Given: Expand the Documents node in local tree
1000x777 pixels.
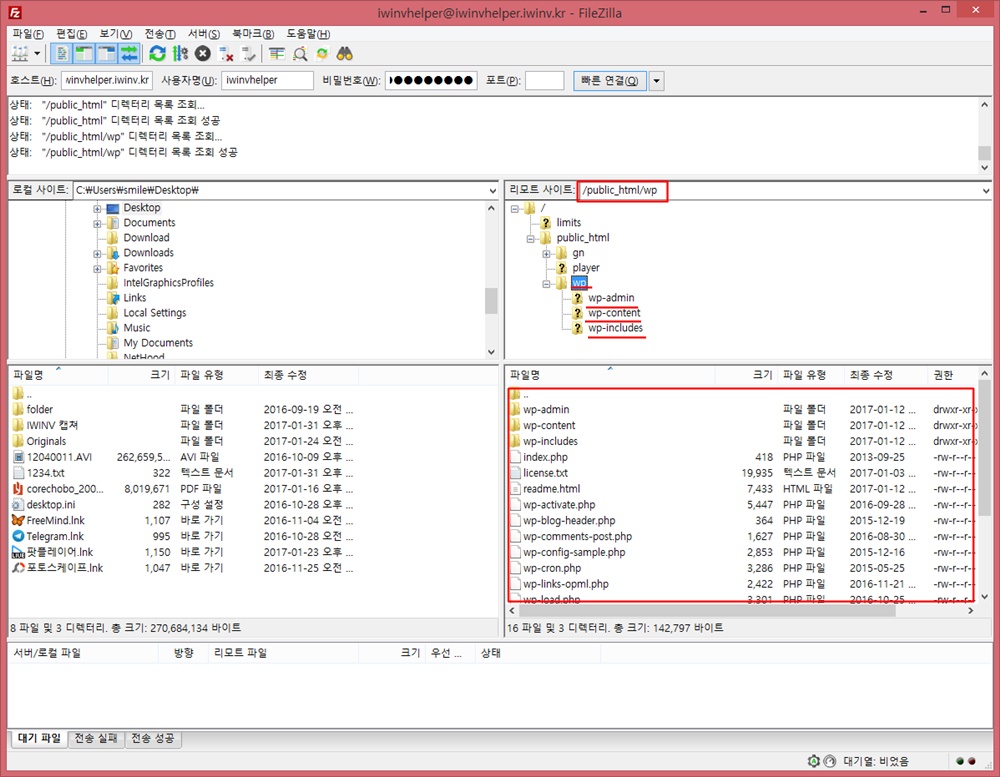Looking at the screenshot, I should click(97, 223).
